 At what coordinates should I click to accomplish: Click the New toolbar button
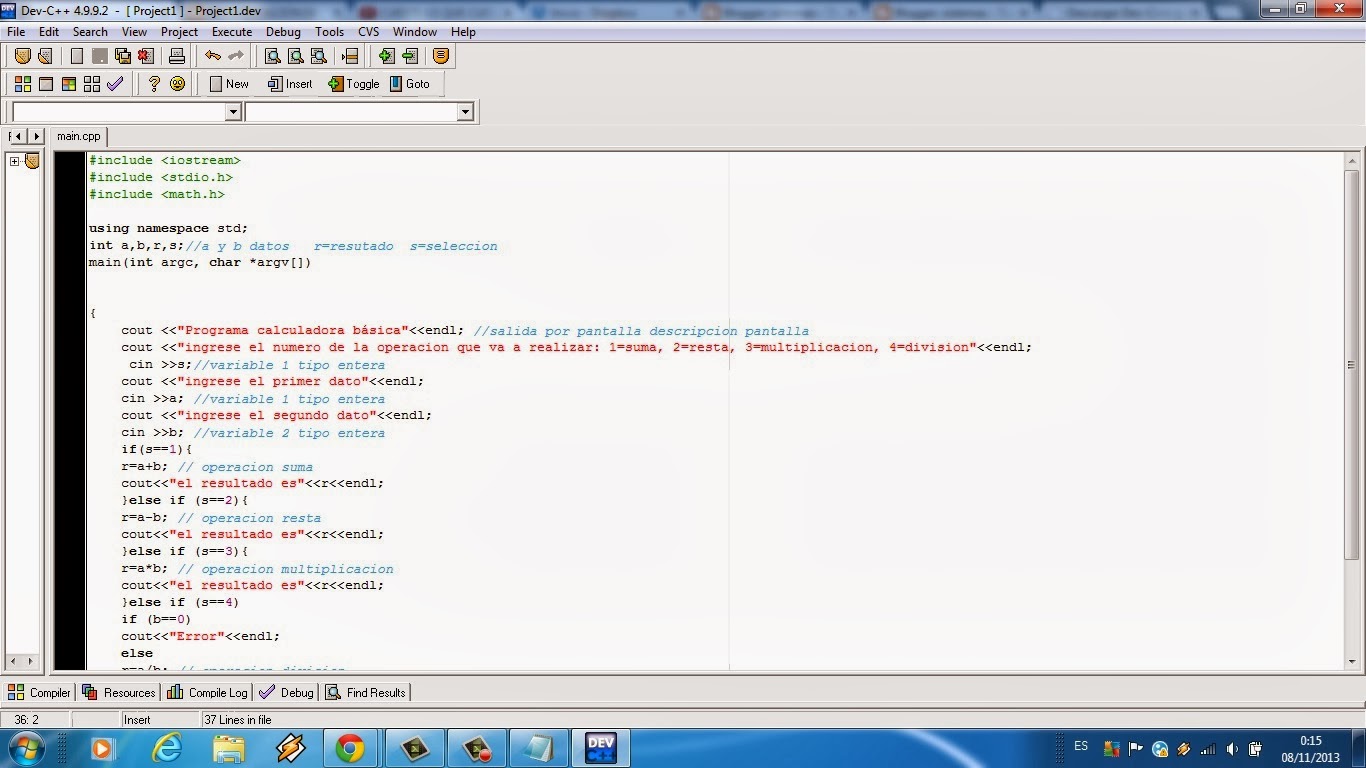click(x=229, y=84)
